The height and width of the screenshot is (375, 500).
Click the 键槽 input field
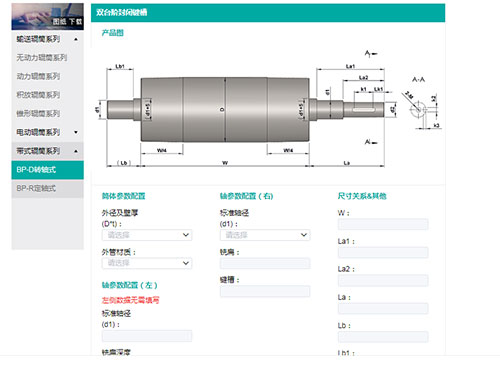265,291
